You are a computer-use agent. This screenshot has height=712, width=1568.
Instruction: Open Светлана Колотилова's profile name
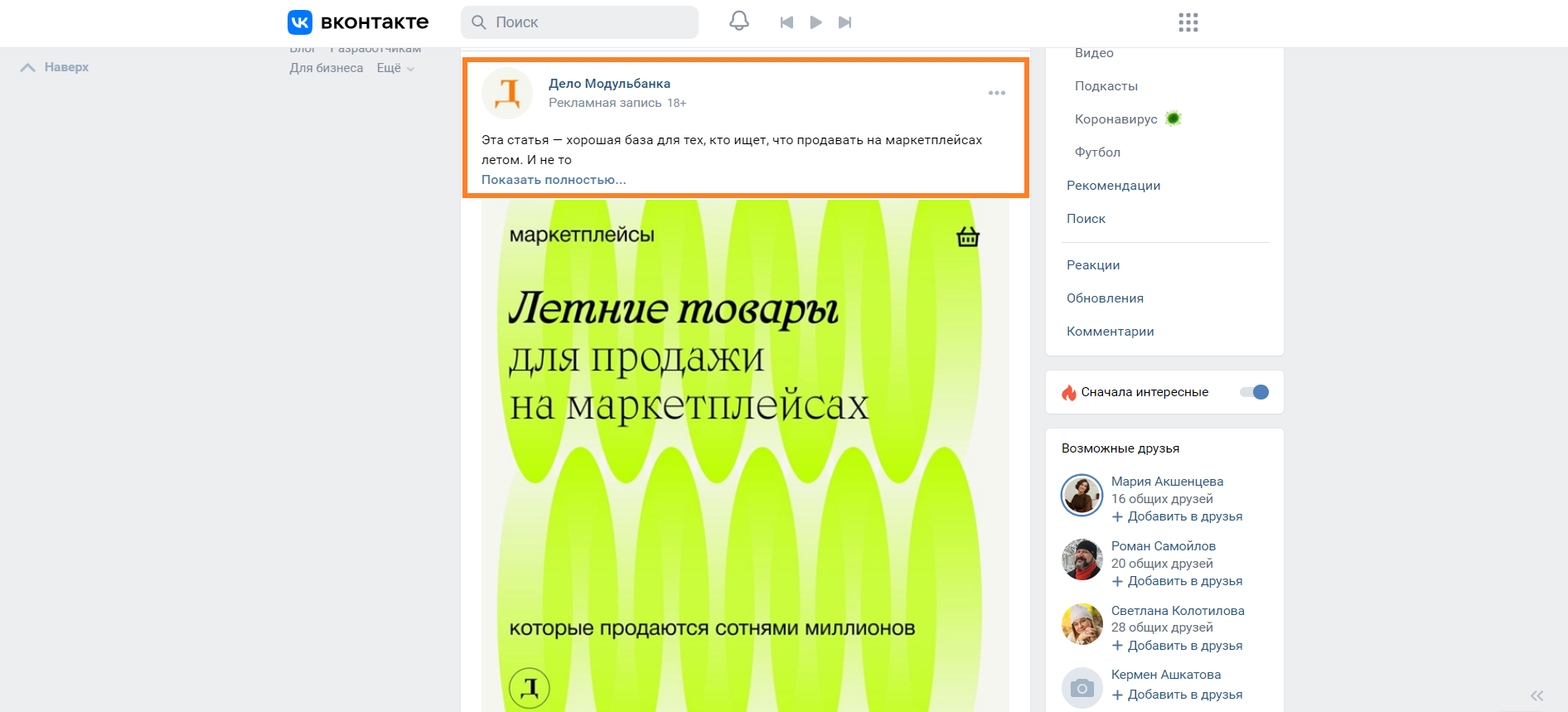coord(1178,611)
